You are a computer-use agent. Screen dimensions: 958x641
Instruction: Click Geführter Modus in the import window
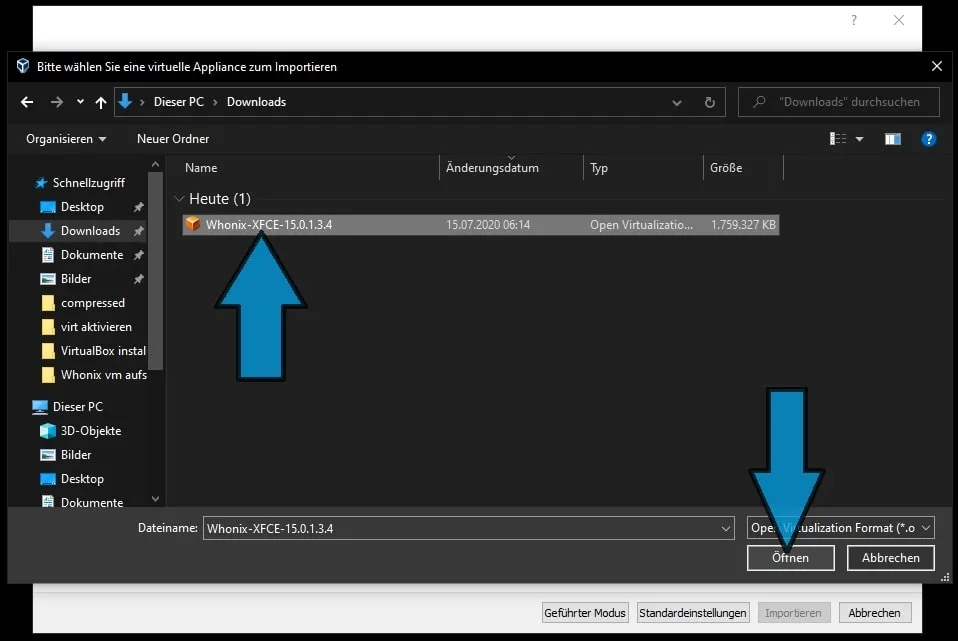pyautogui.click(x=584, y=613)
